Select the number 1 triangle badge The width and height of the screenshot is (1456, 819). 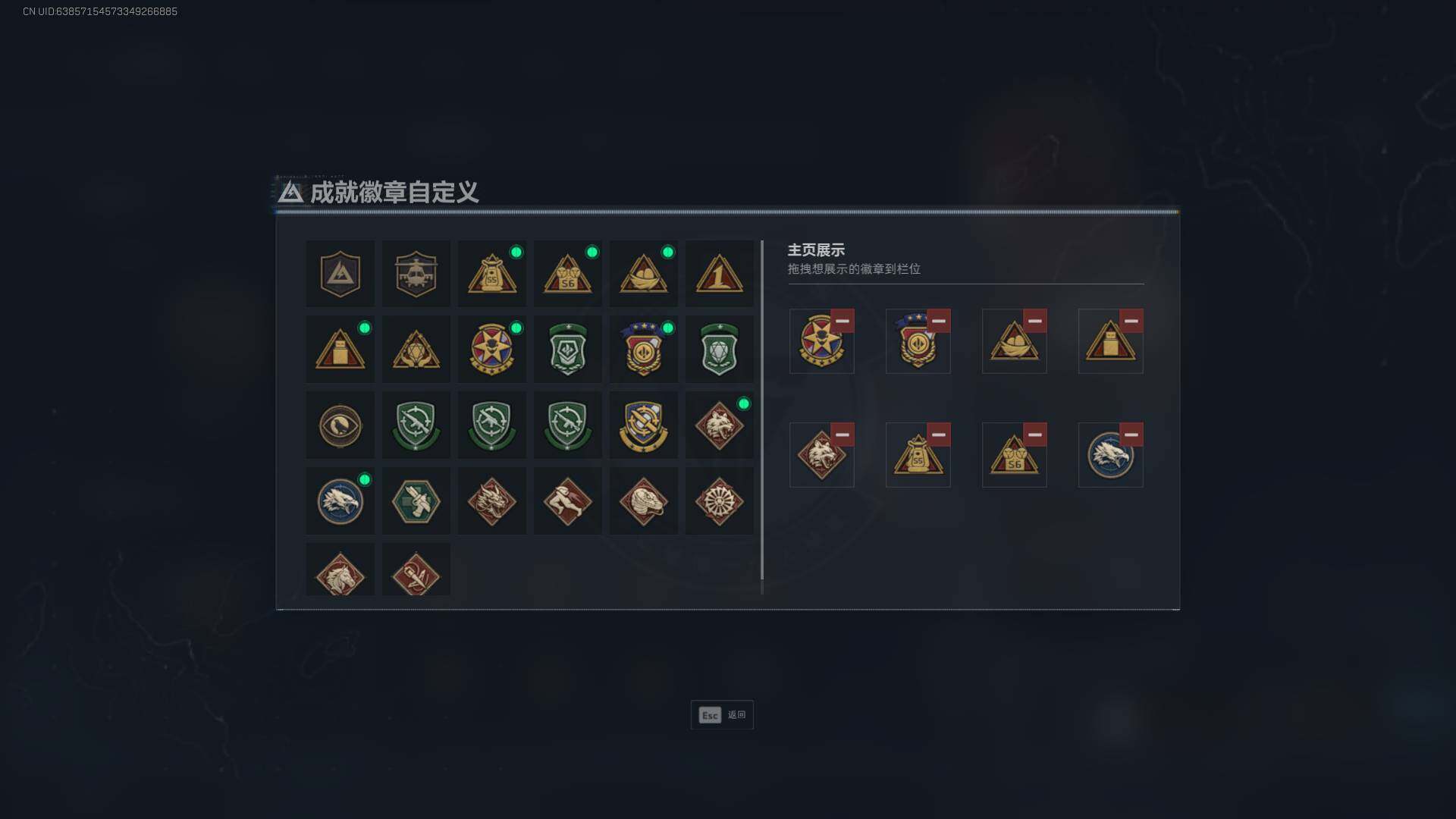pos(719,274)
